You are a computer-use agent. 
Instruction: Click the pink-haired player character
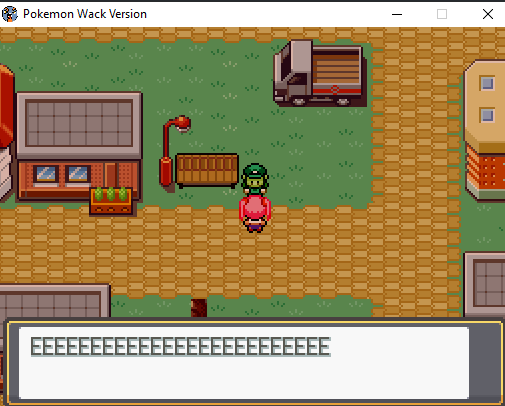pos(255,214)
